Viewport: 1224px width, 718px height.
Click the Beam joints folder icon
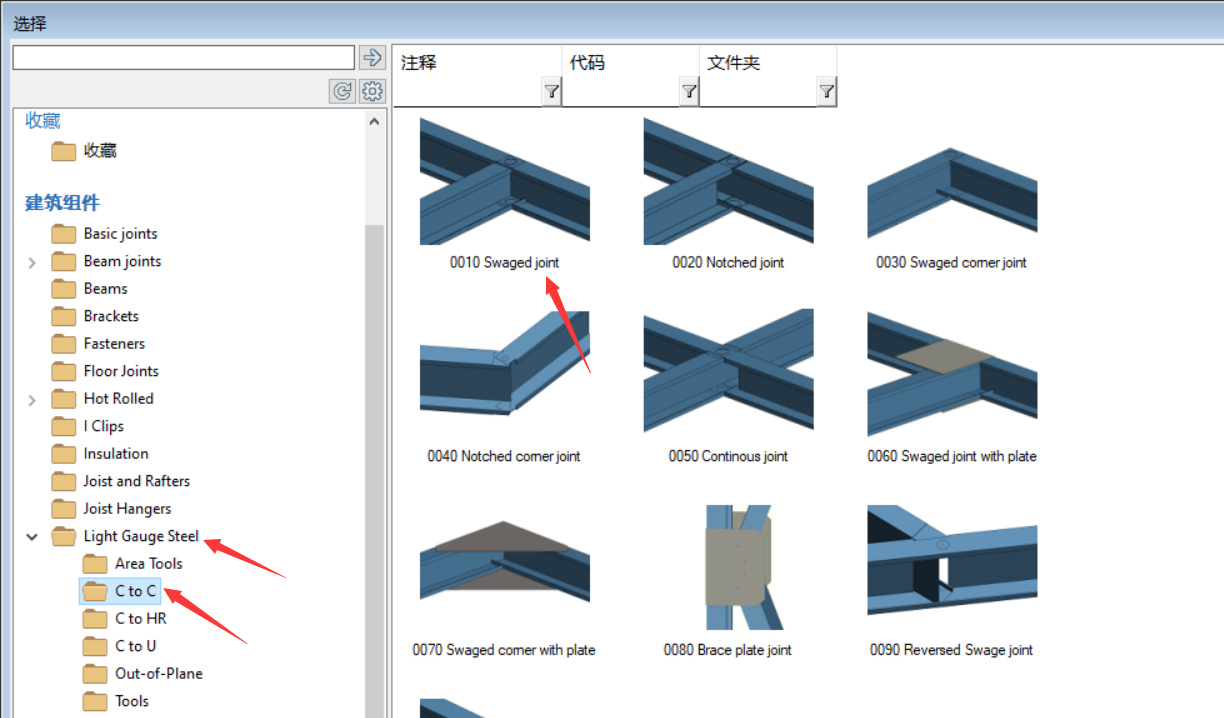coord(64,261)
